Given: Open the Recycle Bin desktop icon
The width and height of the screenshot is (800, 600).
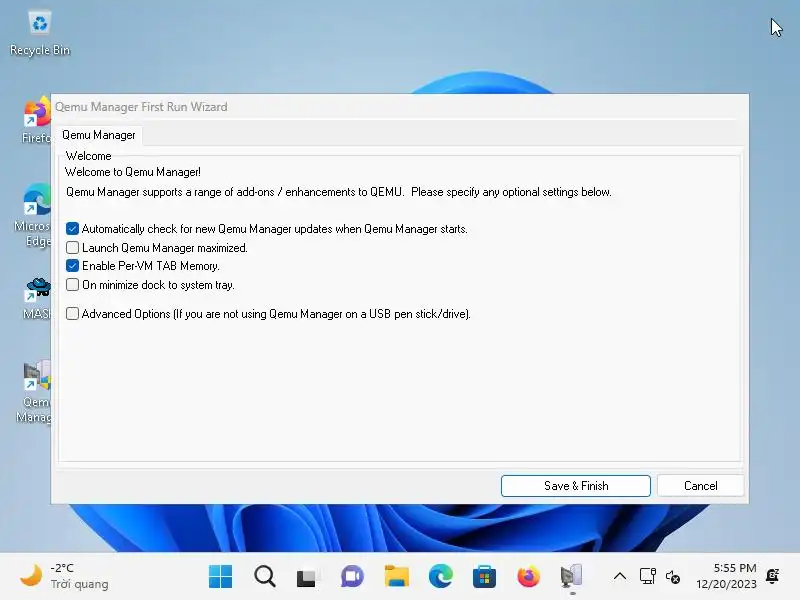Looking at the screenshot, I should (x=40, y=34).
